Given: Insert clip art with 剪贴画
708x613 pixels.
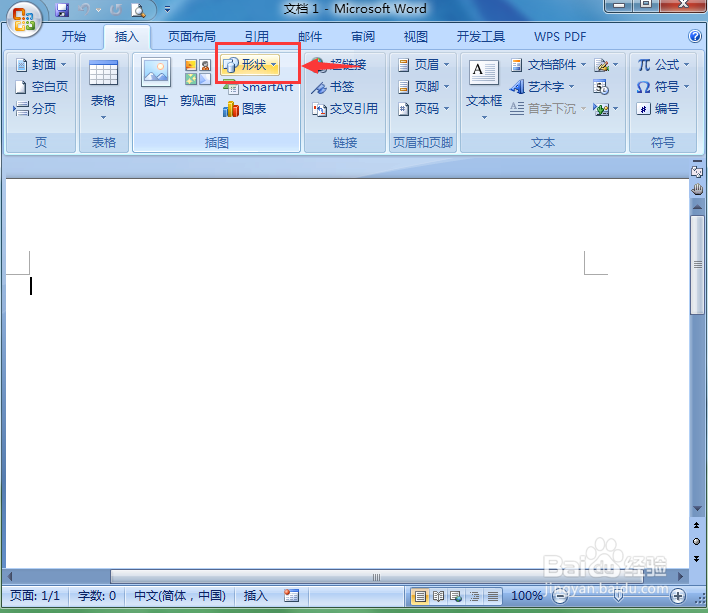Looking at the screenshot, I should pos(198,83).
